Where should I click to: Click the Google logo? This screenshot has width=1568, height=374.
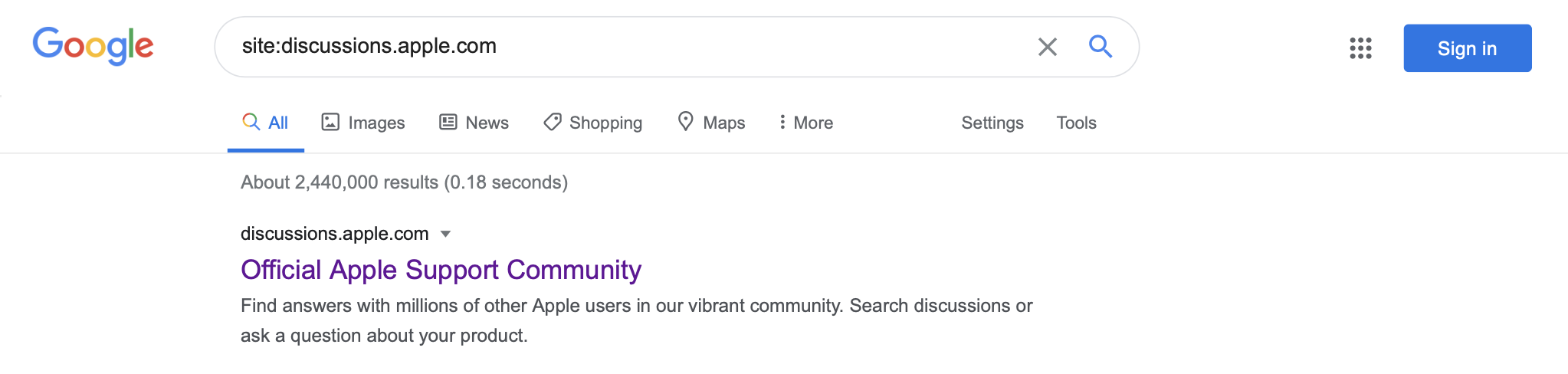click(93, 46)
